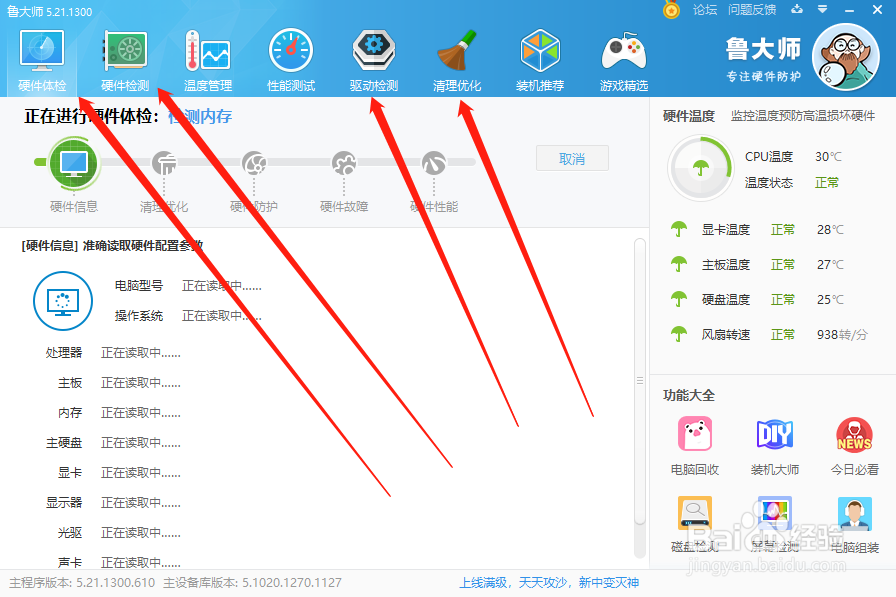This screenshot has width=896, height=597.
Task: Click the 显卡温度 28℃ value
Action: 830,230
